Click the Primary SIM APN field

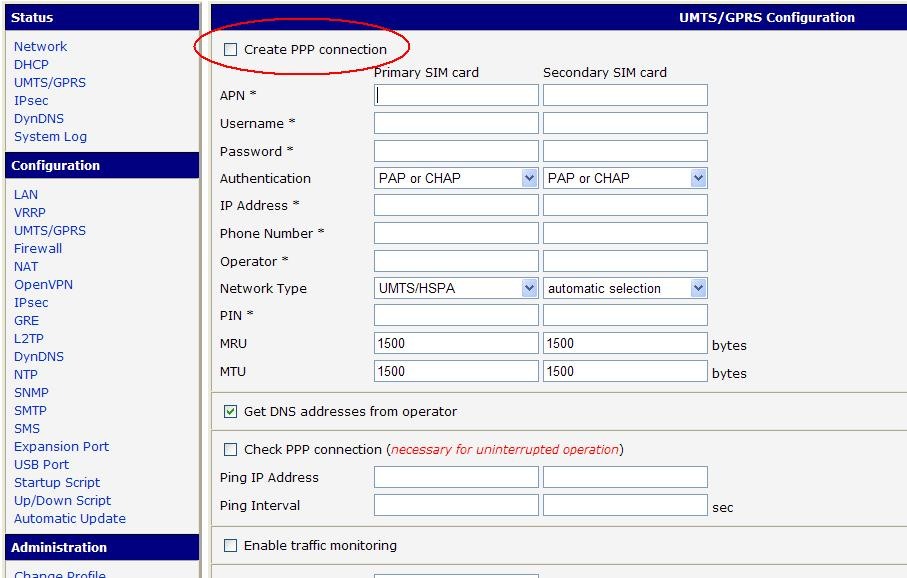point(456,95)
